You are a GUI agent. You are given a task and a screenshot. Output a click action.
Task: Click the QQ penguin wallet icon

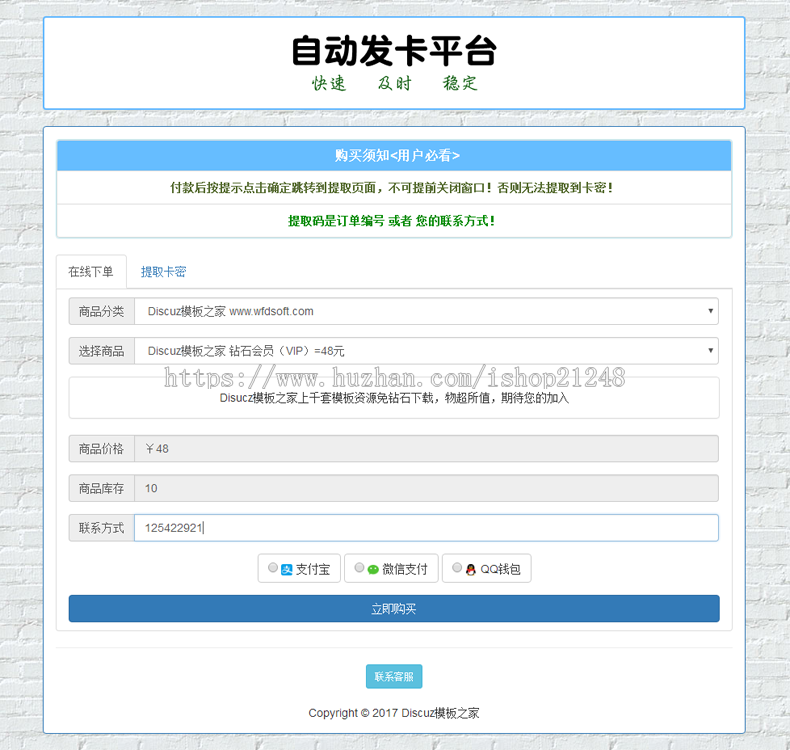click(471, 570)
